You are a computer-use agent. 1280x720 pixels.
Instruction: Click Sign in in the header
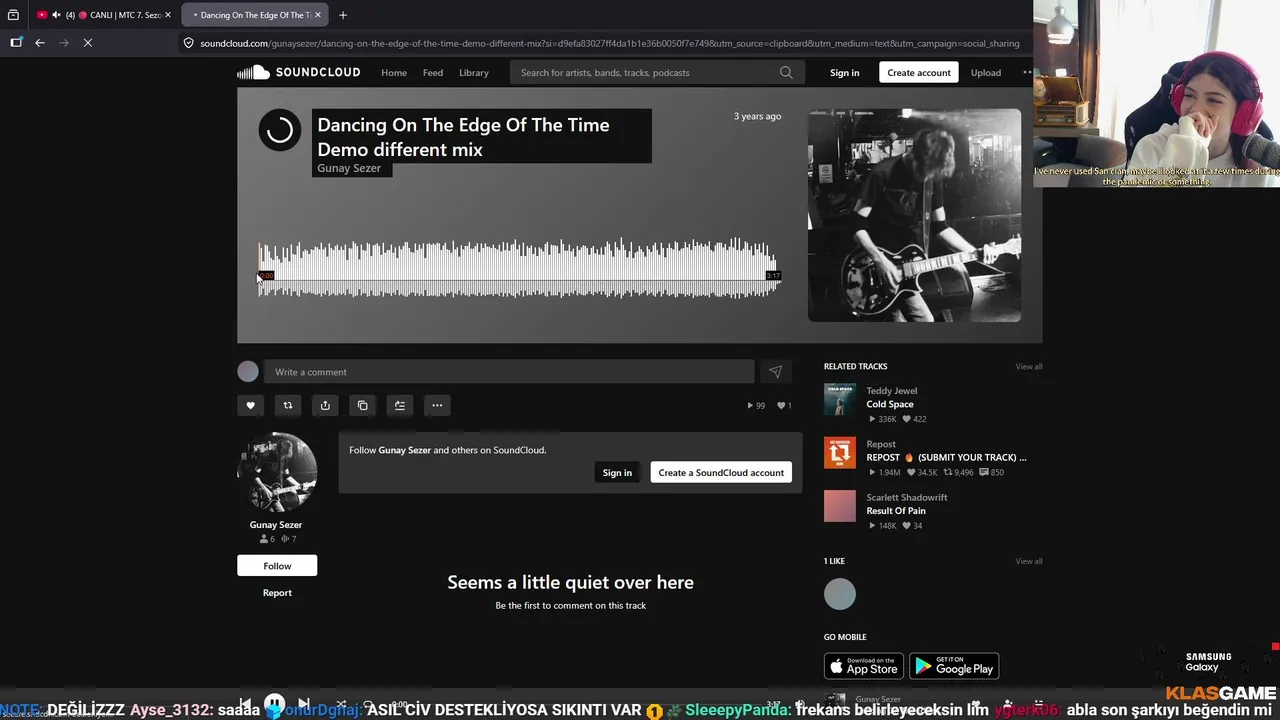(844, 72)
